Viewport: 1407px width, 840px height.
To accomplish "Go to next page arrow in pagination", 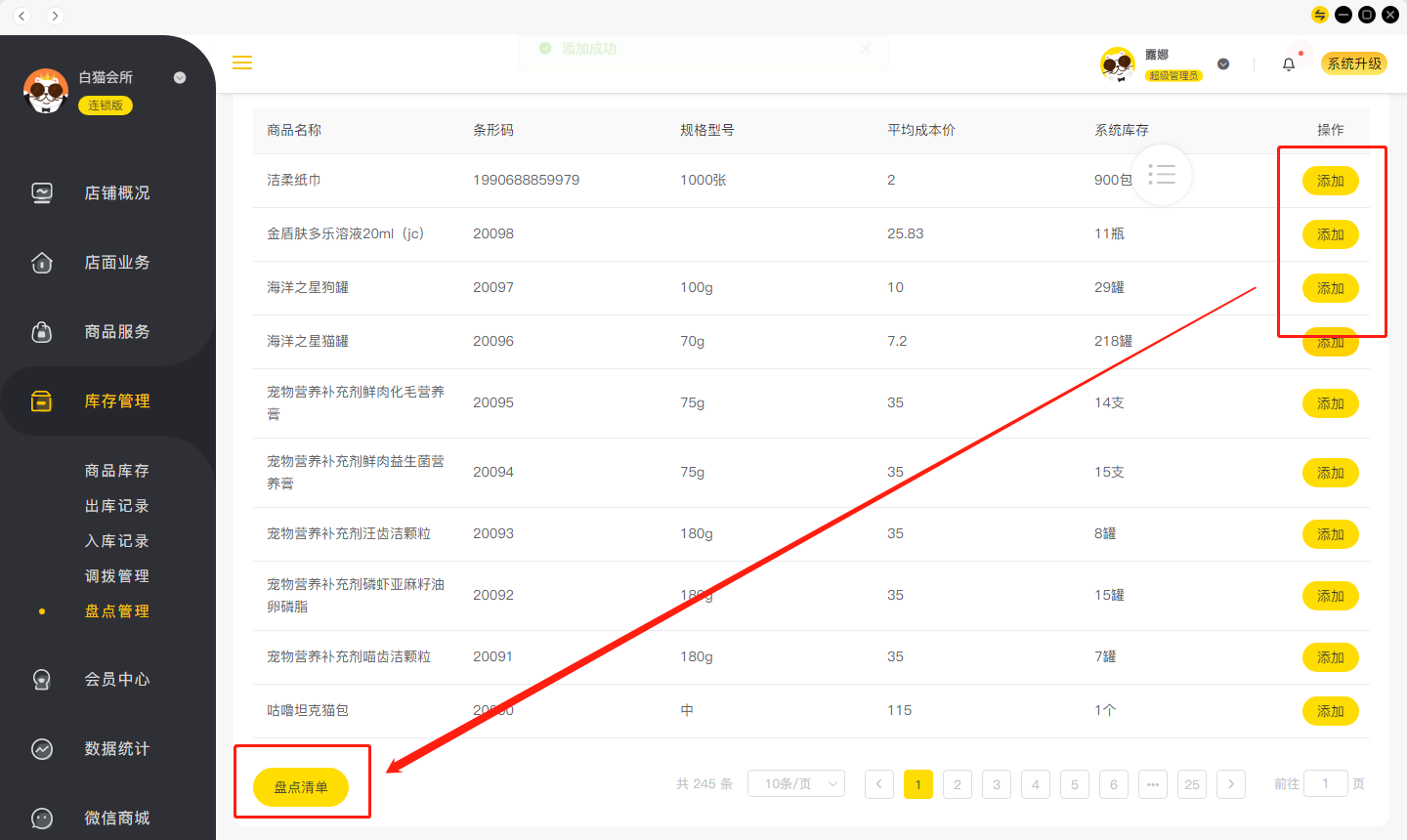I will pos(1231,784).
